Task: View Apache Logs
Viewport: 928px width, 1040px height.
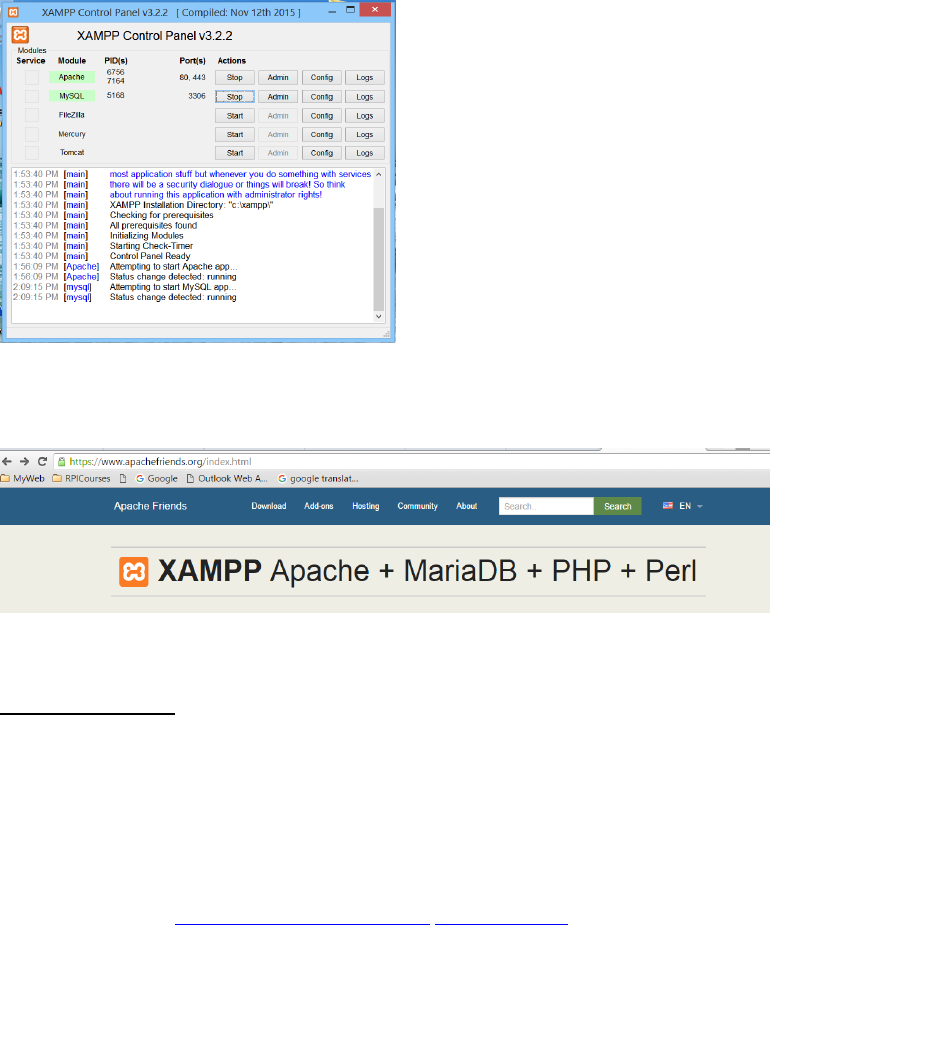Action: coord(365,78)
